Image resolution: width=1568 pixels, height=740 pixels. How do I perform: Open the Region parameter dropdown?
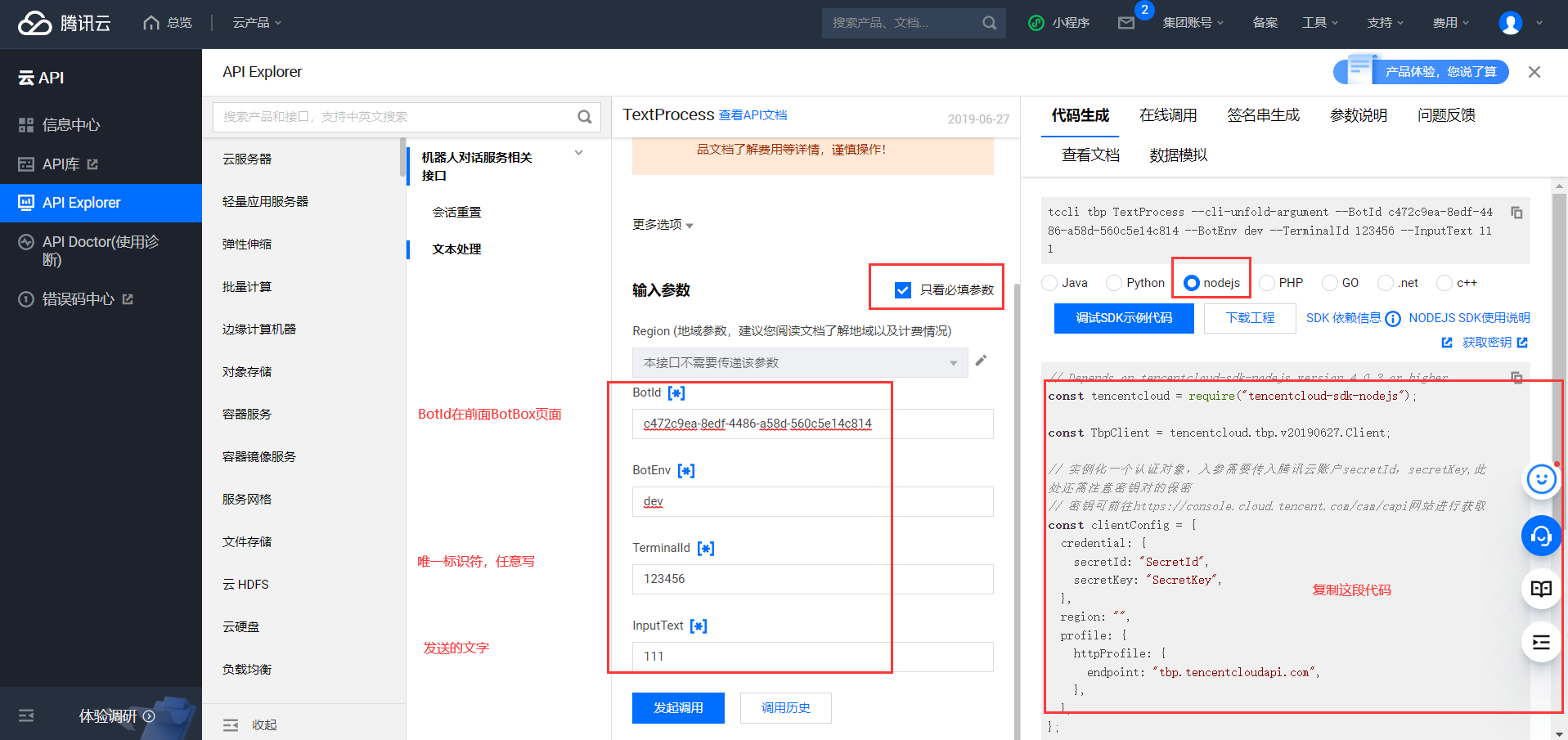pos(800,363)
